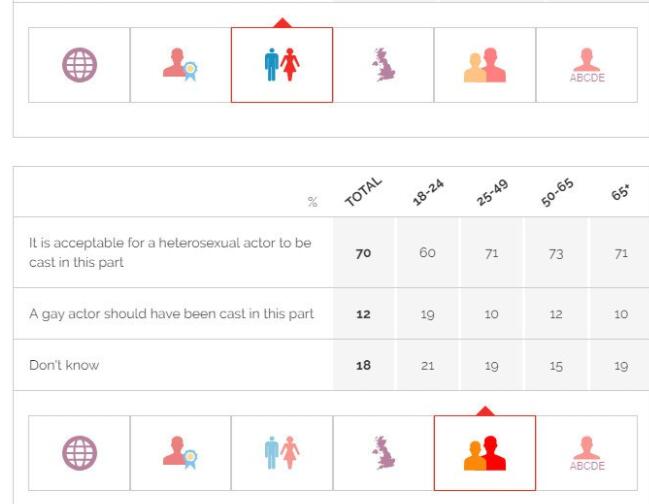Screen dimensions: 649x504
Task: Open the UK map region icon in the upper row
Action: (x=384, y=65)
